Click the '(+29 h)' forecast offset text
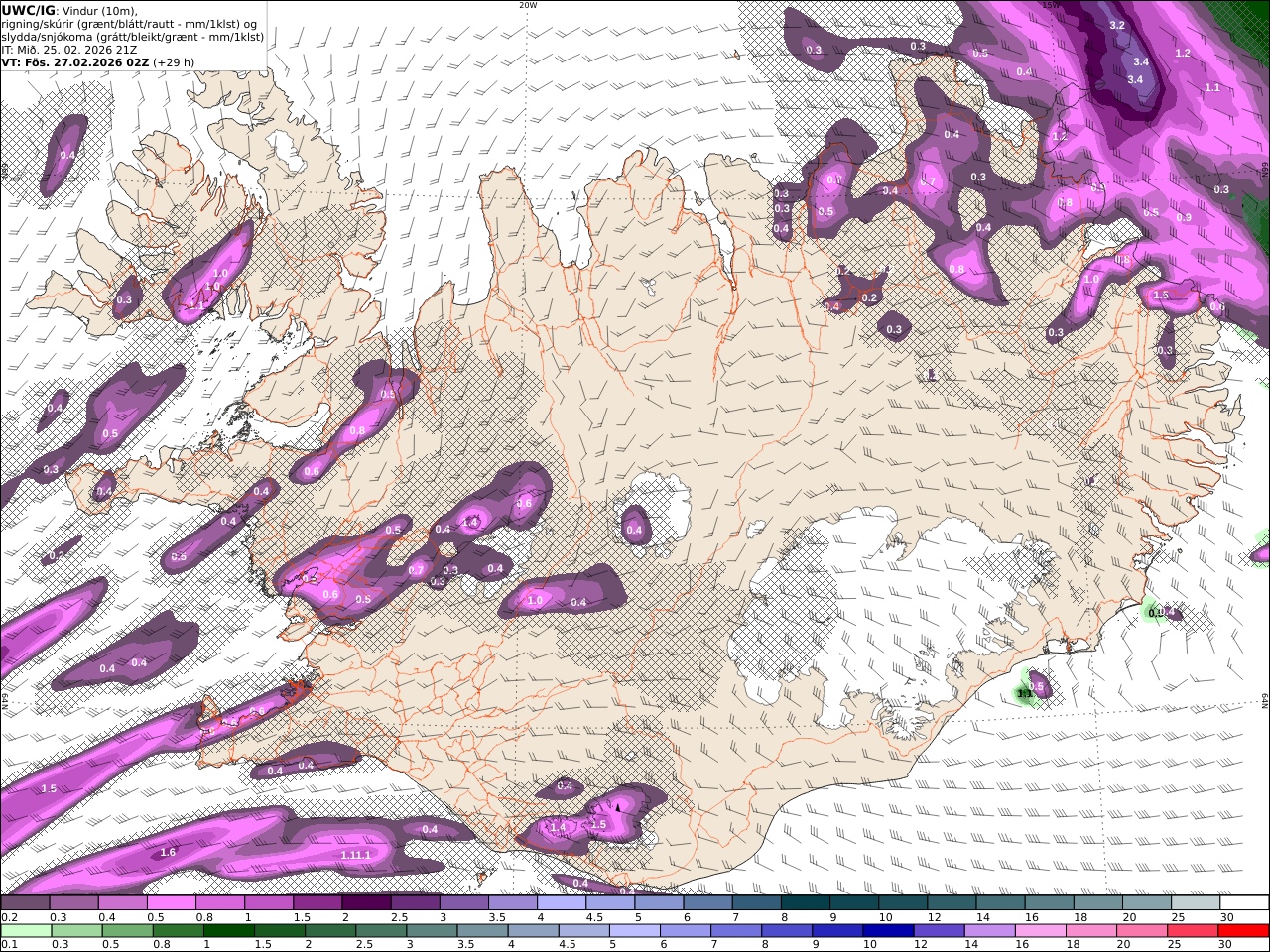 click(174, 61)
